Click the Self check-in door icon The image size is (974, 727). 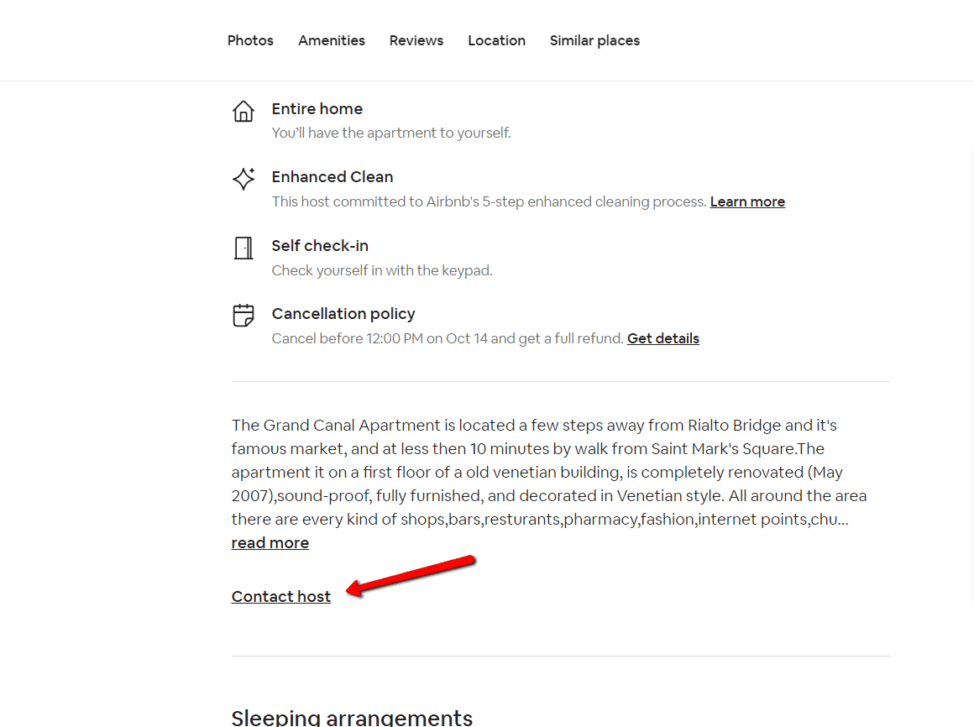(243, 248)
